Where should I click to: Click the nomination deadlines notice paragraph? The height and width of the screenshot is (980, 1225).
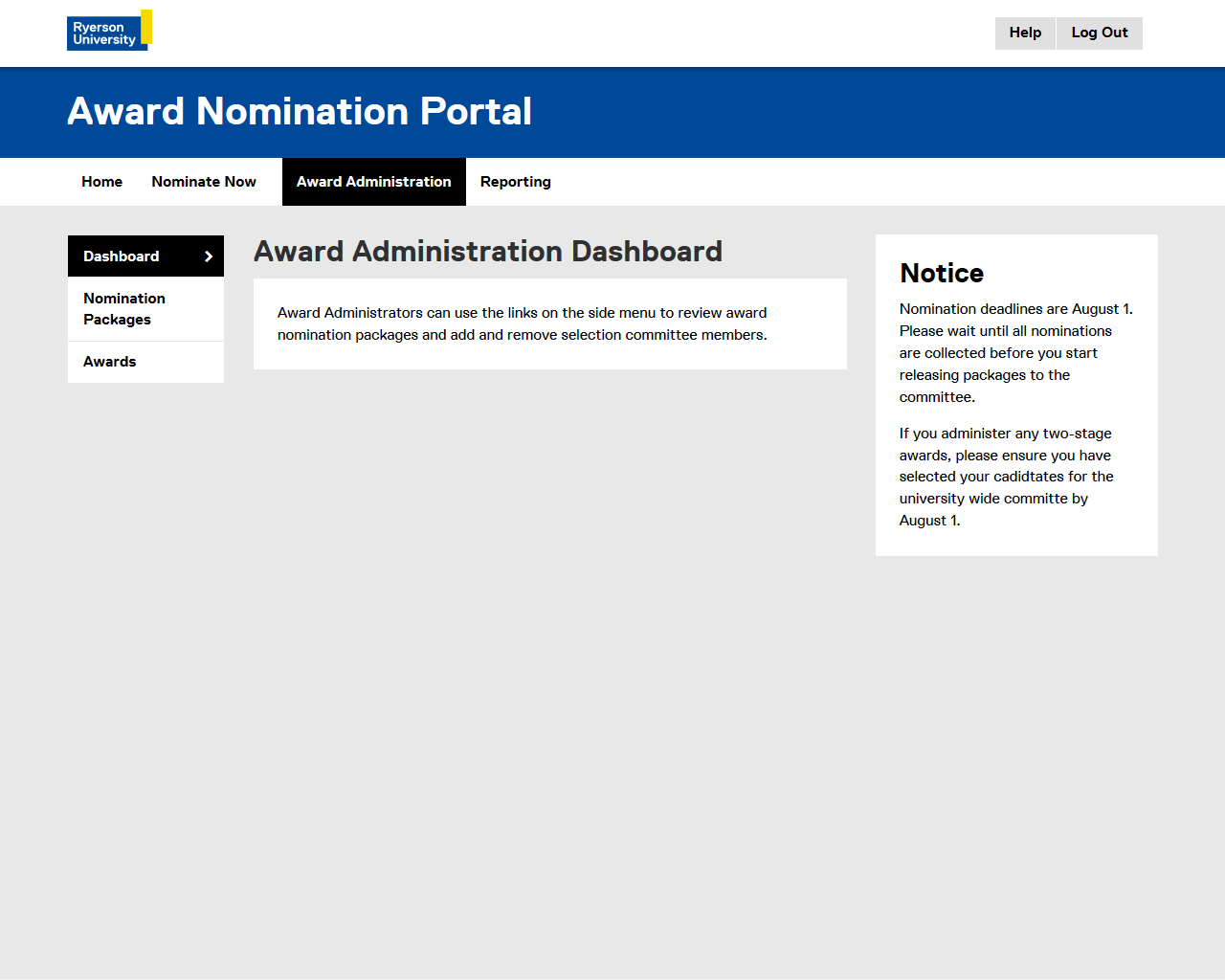(1014, 352)
